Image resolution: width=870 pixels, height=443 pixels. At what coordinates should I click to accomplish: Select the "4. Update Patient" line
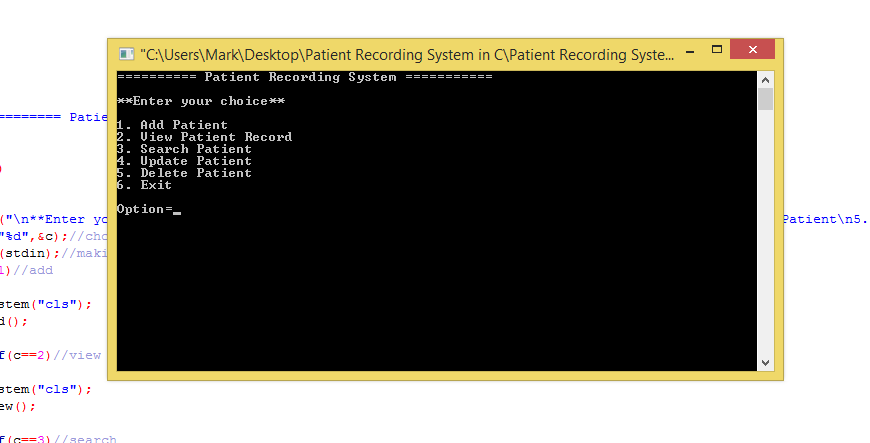184,162
